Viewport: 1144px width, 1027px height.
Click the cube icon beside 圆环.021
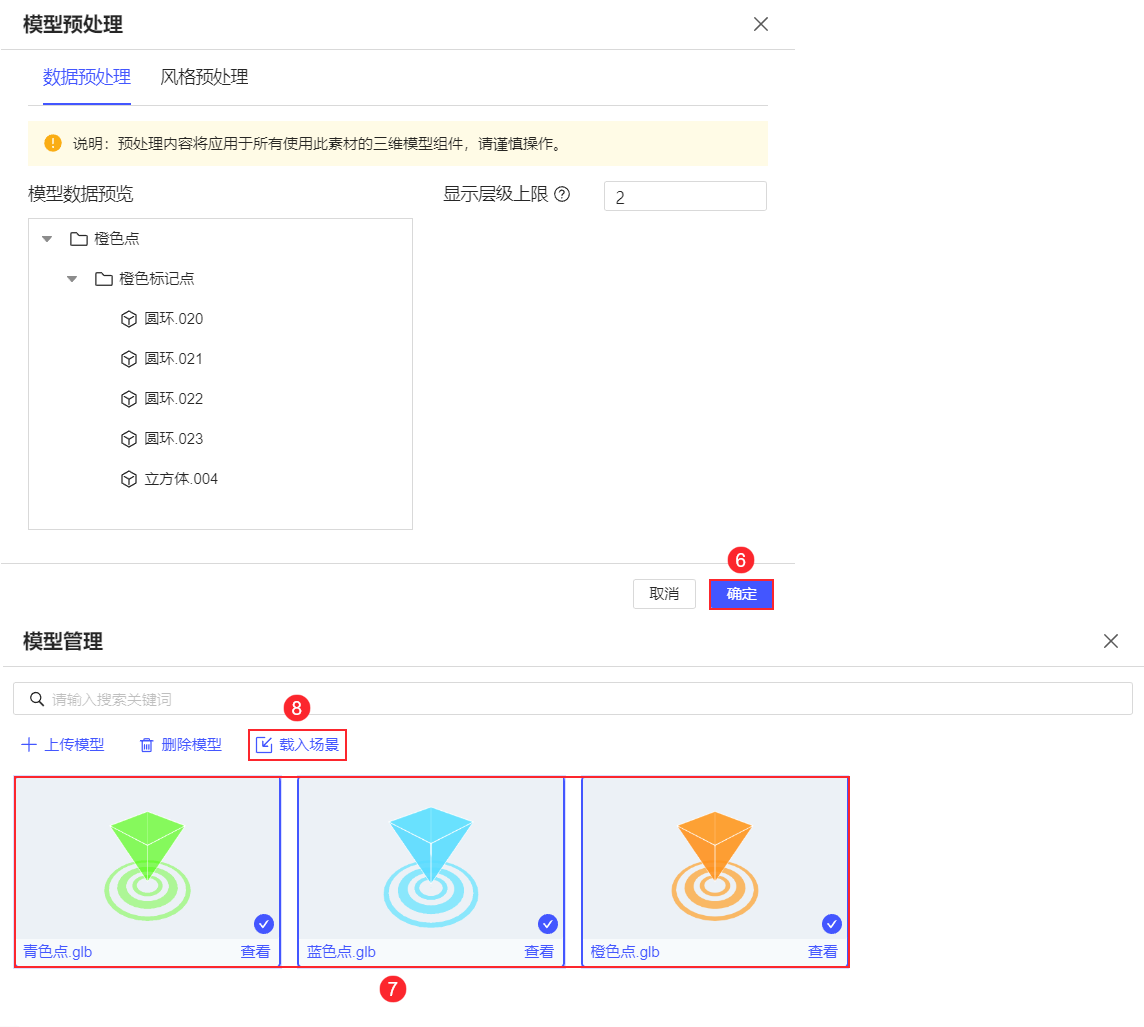[128, 359]
